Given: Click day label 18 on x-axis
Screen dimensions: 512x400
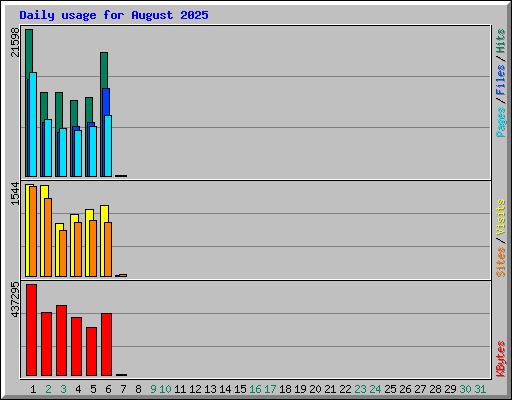Looking at the screenshot, I should [285, 389].
